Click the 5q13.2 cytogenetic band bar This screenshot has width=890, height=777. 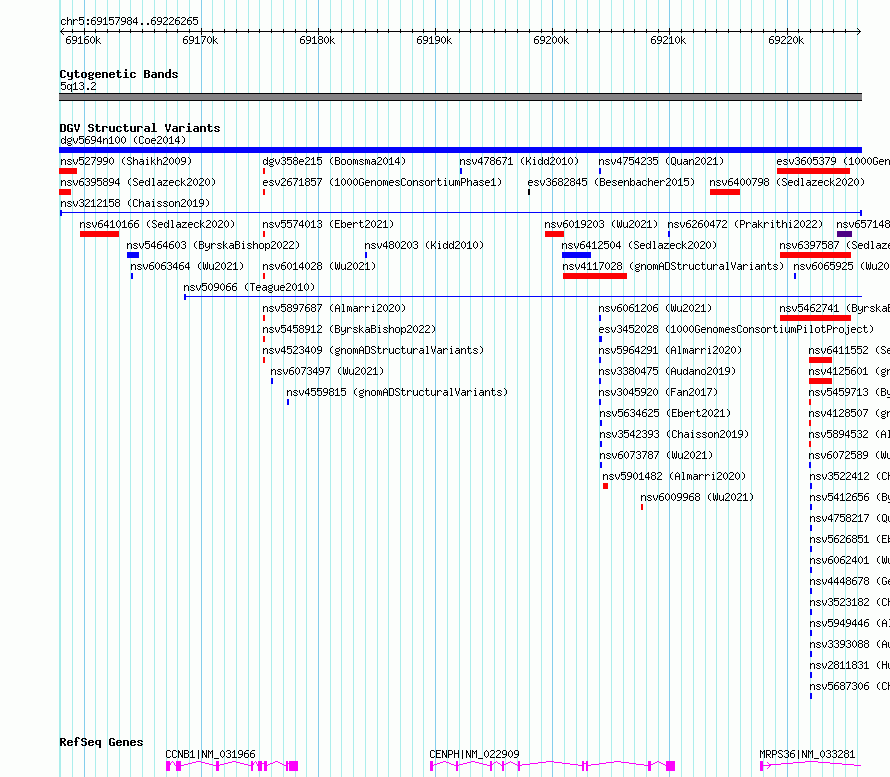point(460,97)
